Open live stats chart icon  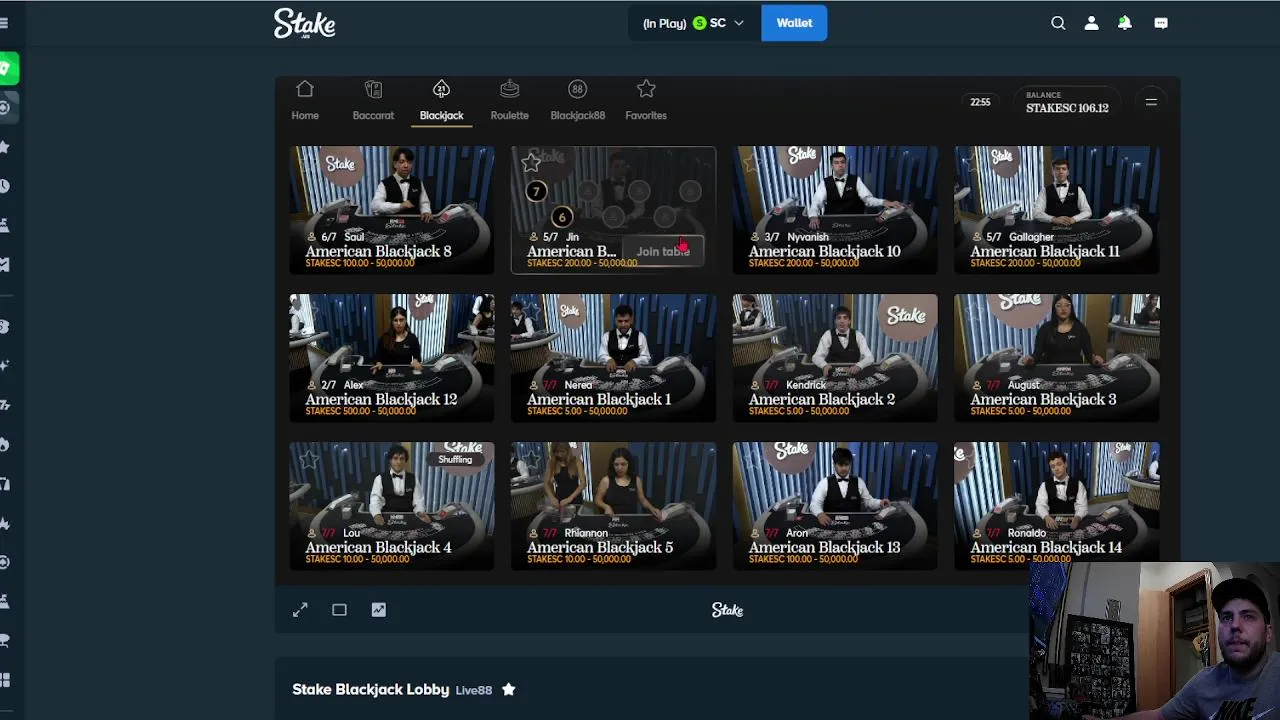(x=378, y=610)
